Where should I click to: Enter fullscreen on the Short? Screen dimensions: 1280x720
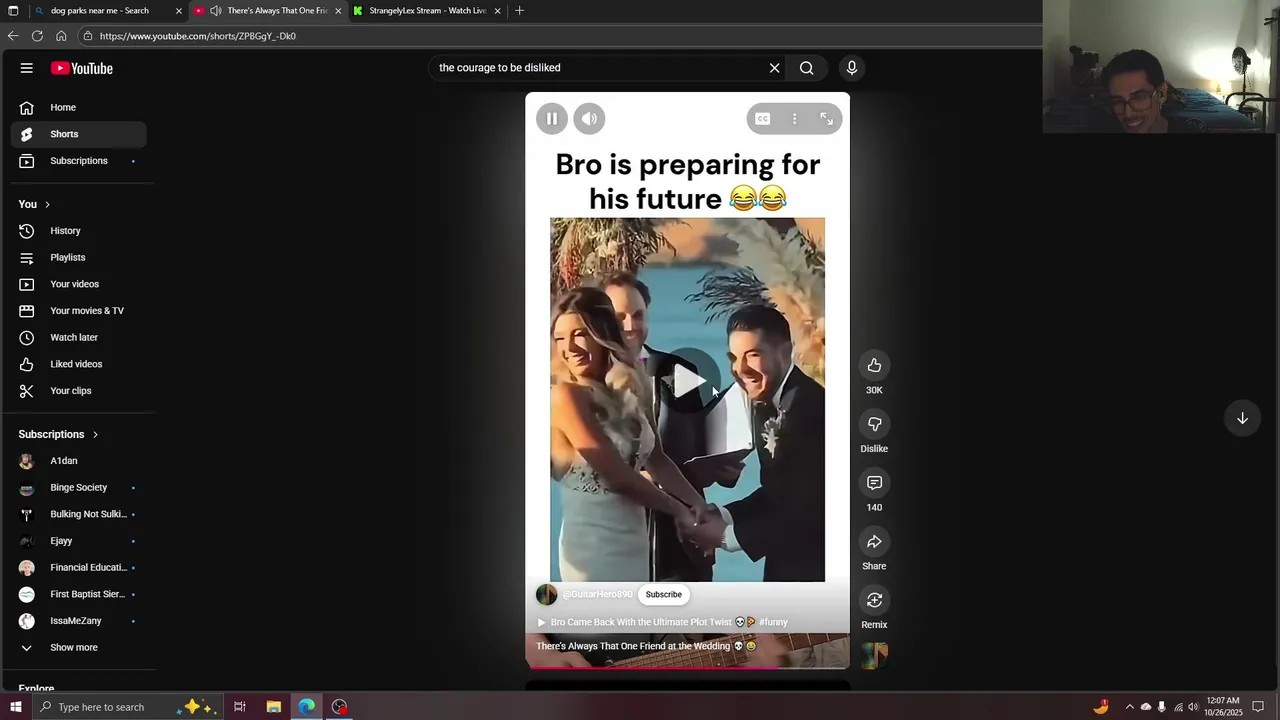pos(827,119)
